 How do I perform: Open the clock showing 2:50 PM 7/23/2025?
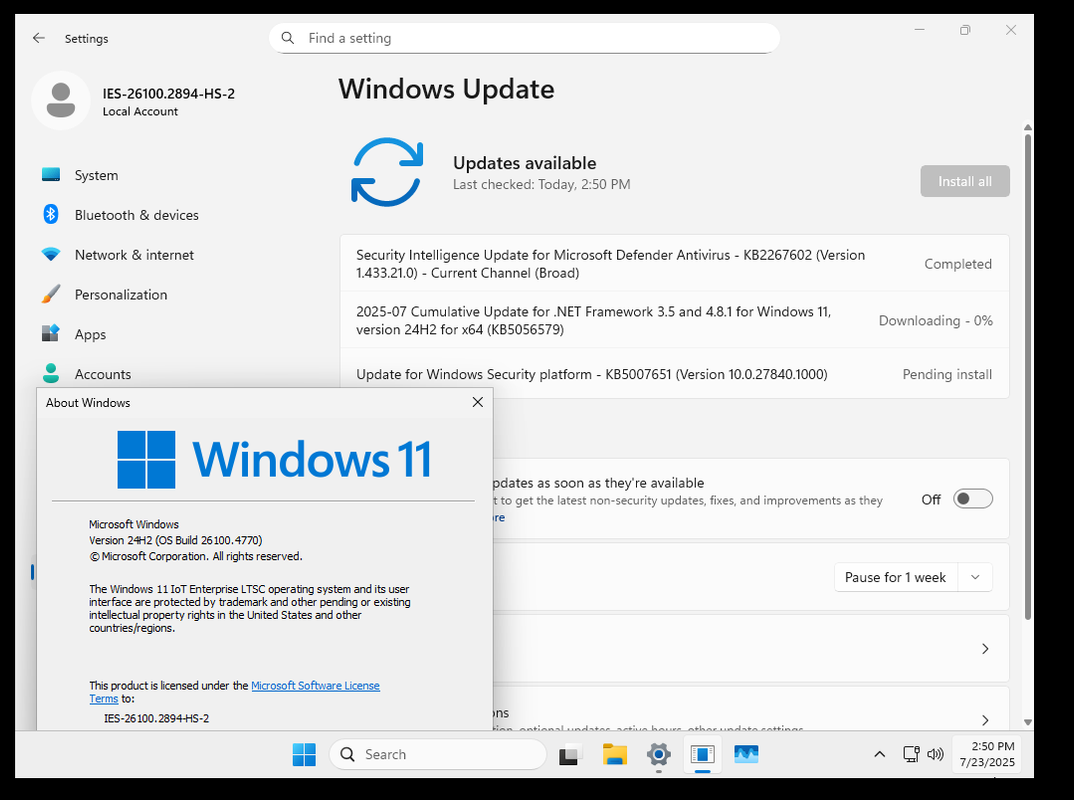[x=987, y=754]
